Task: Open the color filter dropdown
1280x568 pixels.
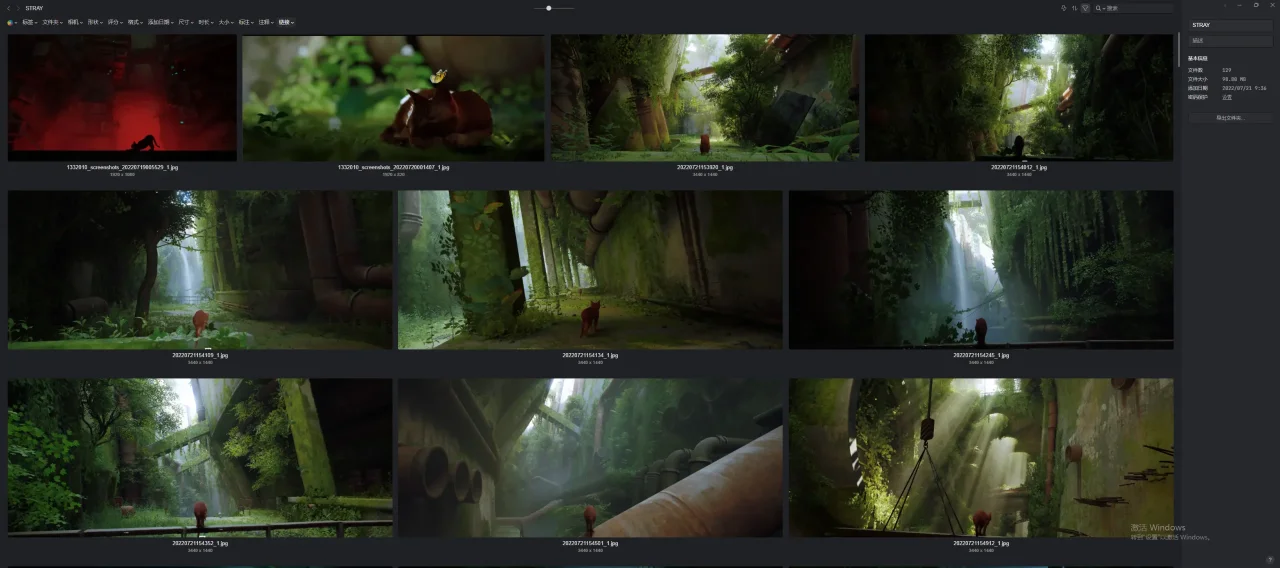Action: pyautogui.click(x=12, y=22)
